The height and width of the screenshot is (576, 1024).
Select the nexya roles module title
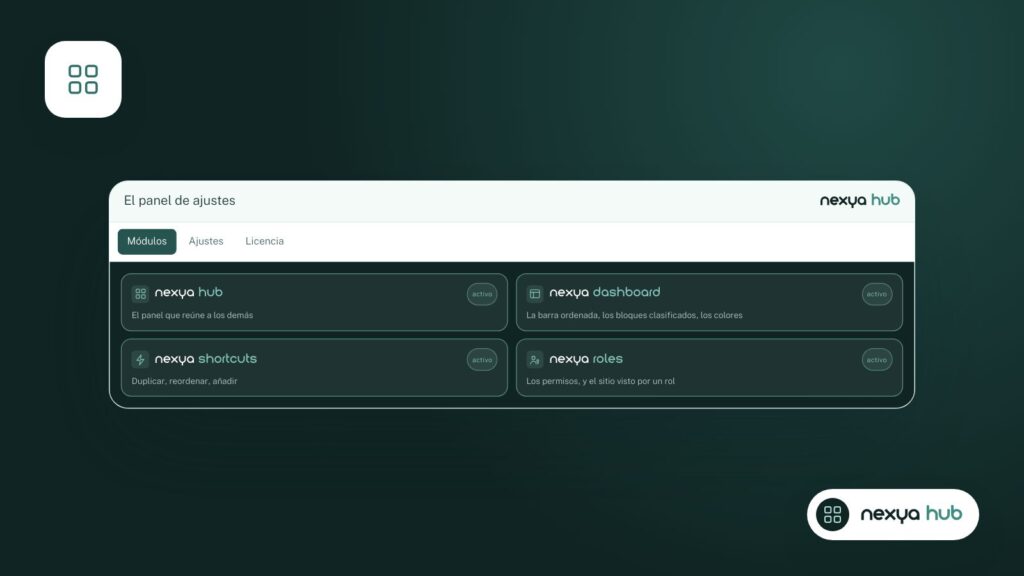point(586,359)
